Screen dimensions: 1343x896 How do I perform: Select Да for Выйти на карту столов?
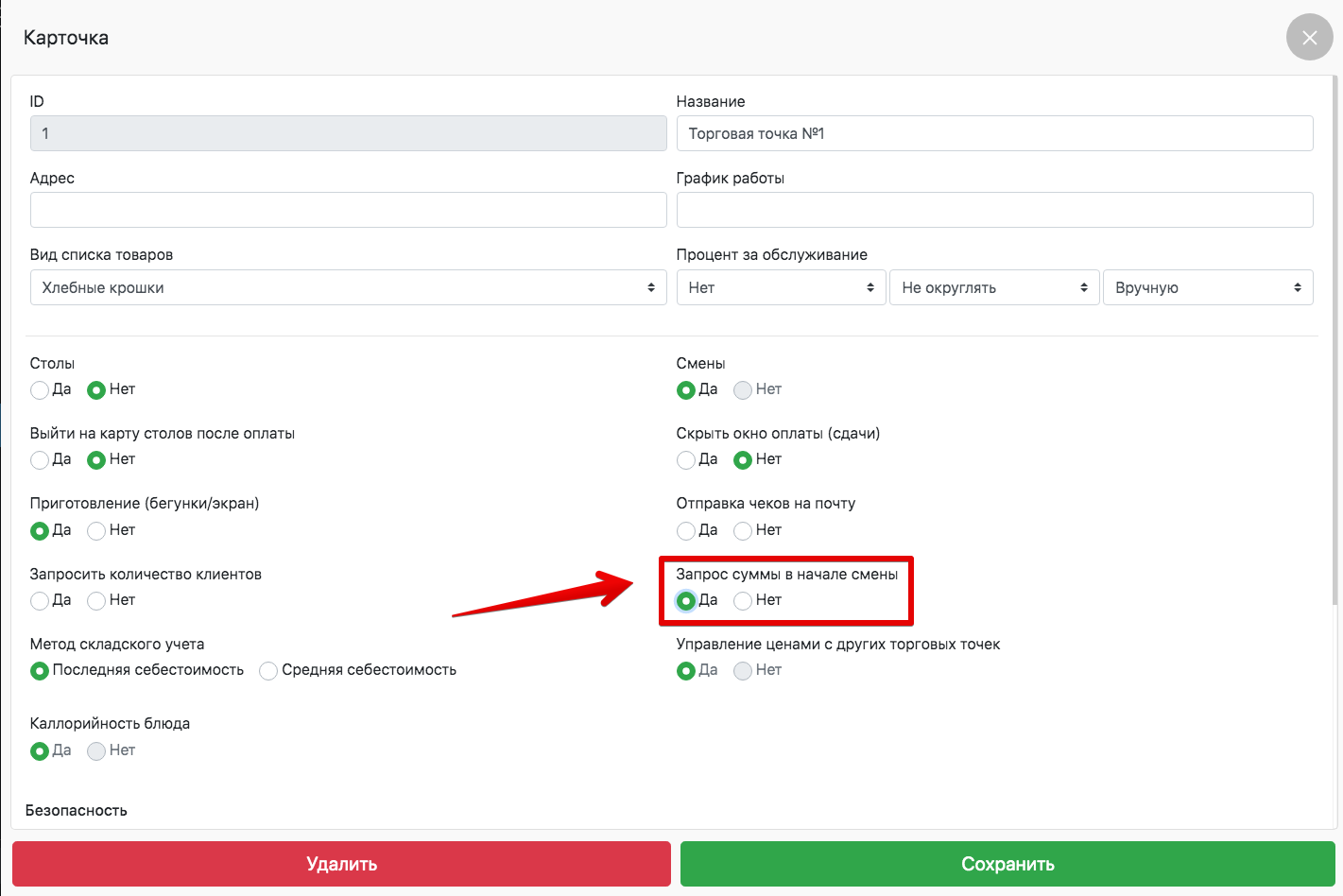pos(40,460)
